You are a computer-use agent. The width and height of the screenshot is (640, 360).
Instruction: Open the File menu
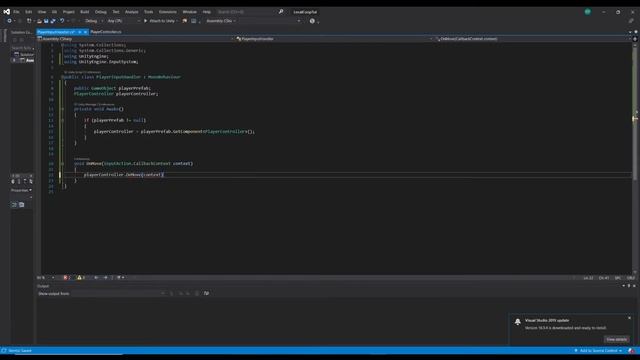coord(16,12)
